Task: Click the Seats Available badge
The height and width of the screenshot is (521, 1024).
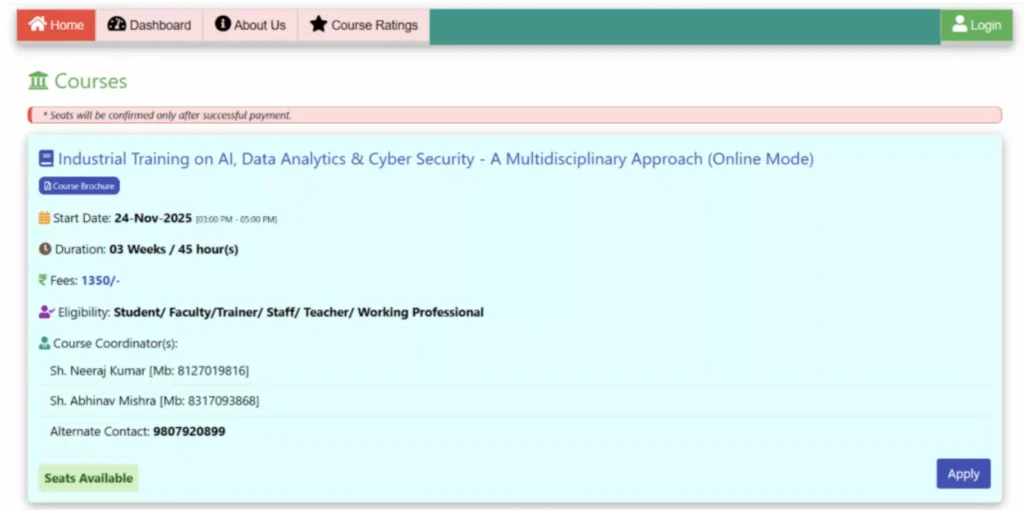Action: coord(88,478)
